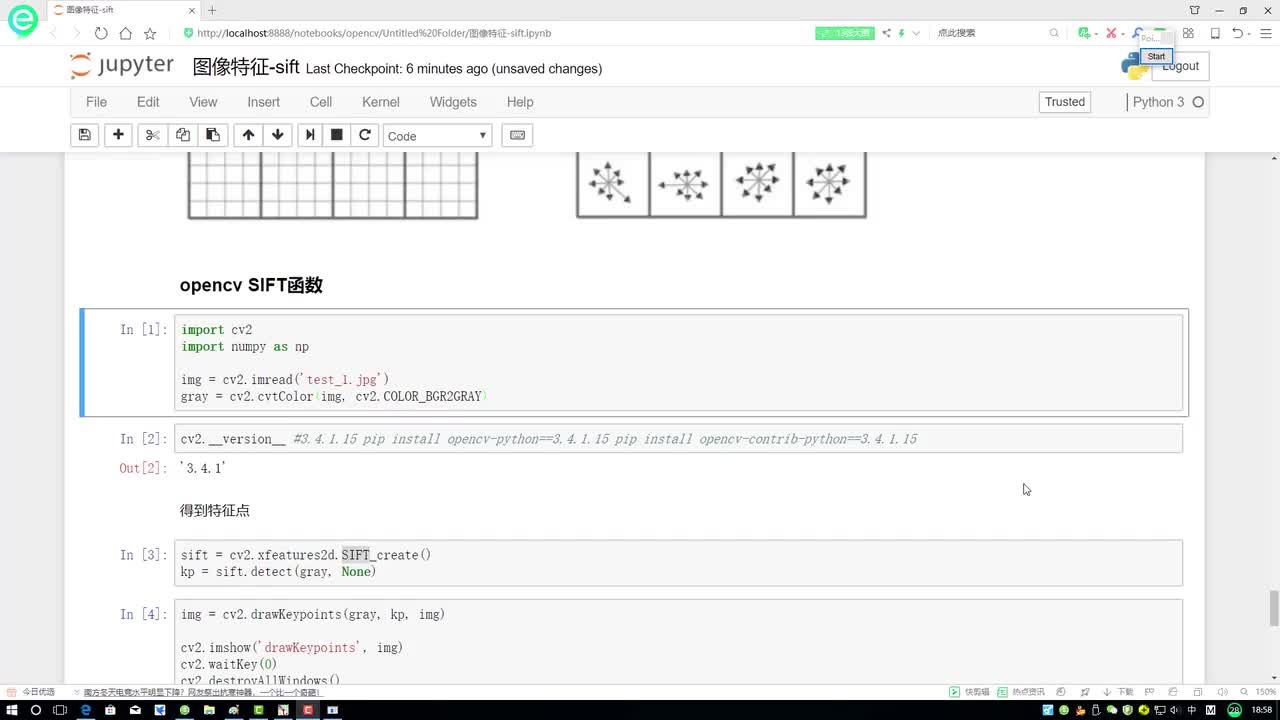This screenshot has height=720, width=1280.
Task: Click the '3.4.1' output text
Action: click(203, 468)
